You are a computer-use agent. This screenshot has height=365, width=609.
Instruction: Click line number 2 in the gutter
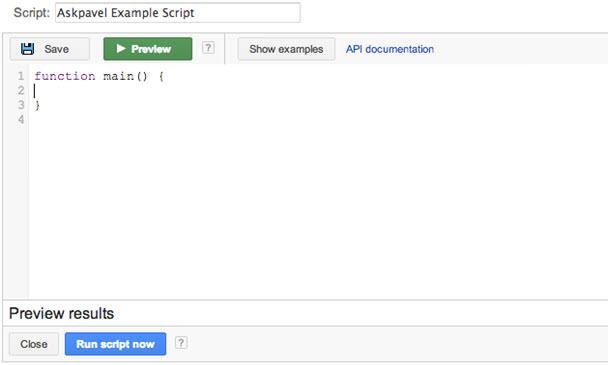click(x=21, y=90)
